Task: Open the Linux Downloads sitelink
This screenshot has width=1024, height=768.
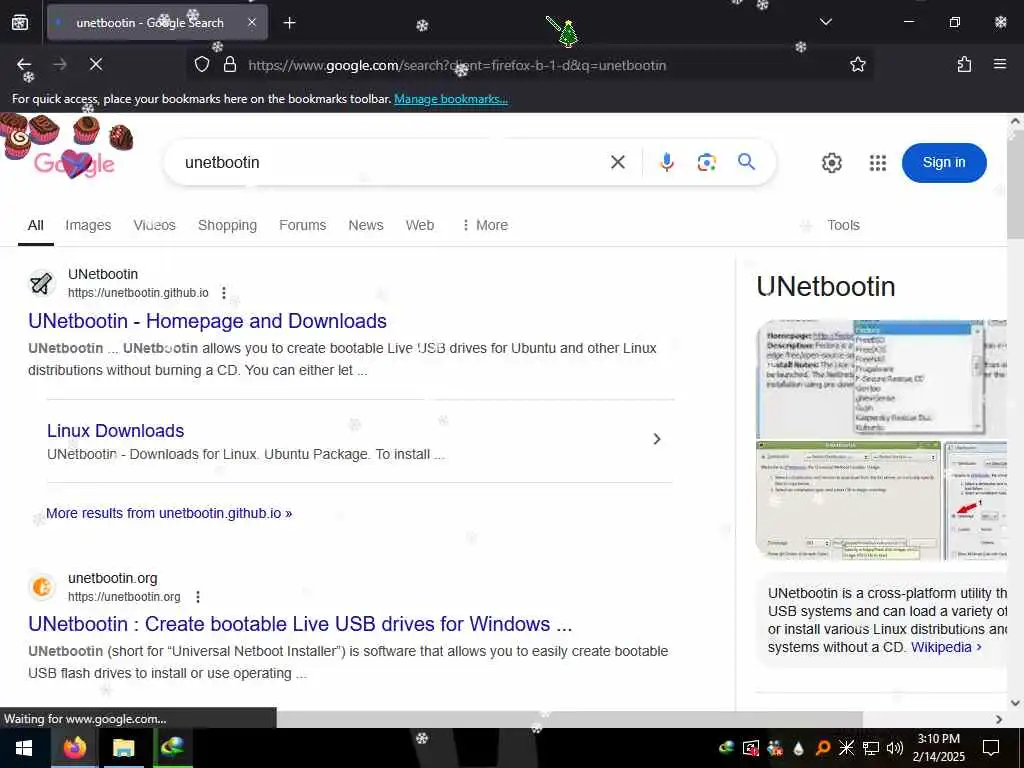Action: pyautogui.click(x=116, y=431)
